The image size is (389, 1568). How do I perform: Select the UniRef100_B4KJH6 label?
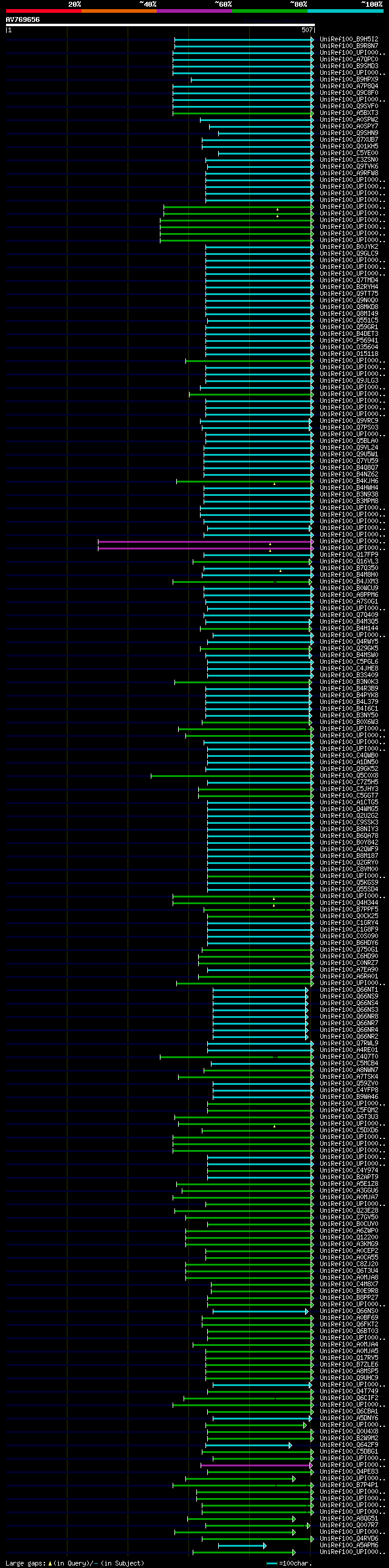tap(349, 481)
